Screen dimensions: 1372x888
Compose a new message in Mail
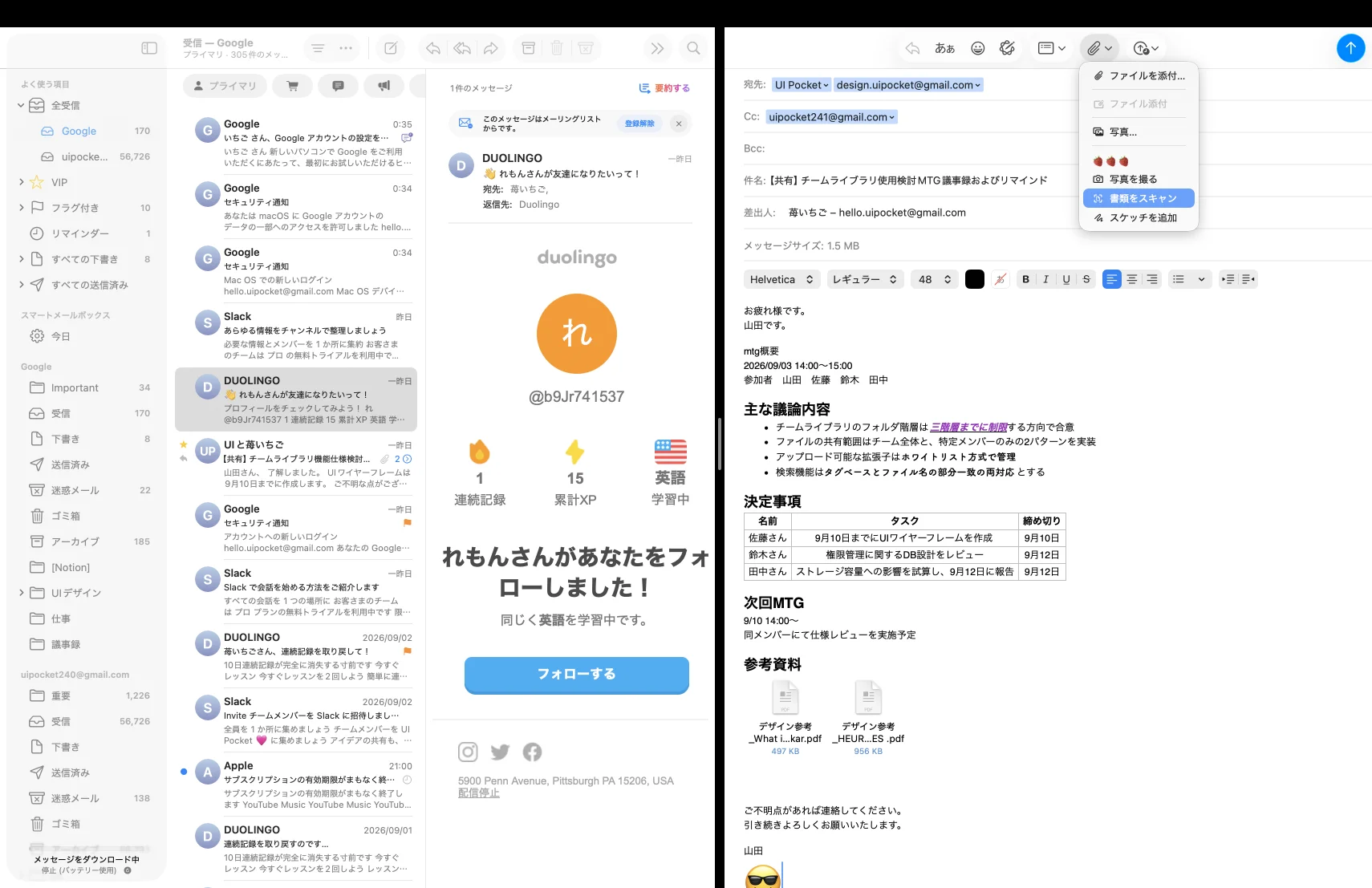391,48
